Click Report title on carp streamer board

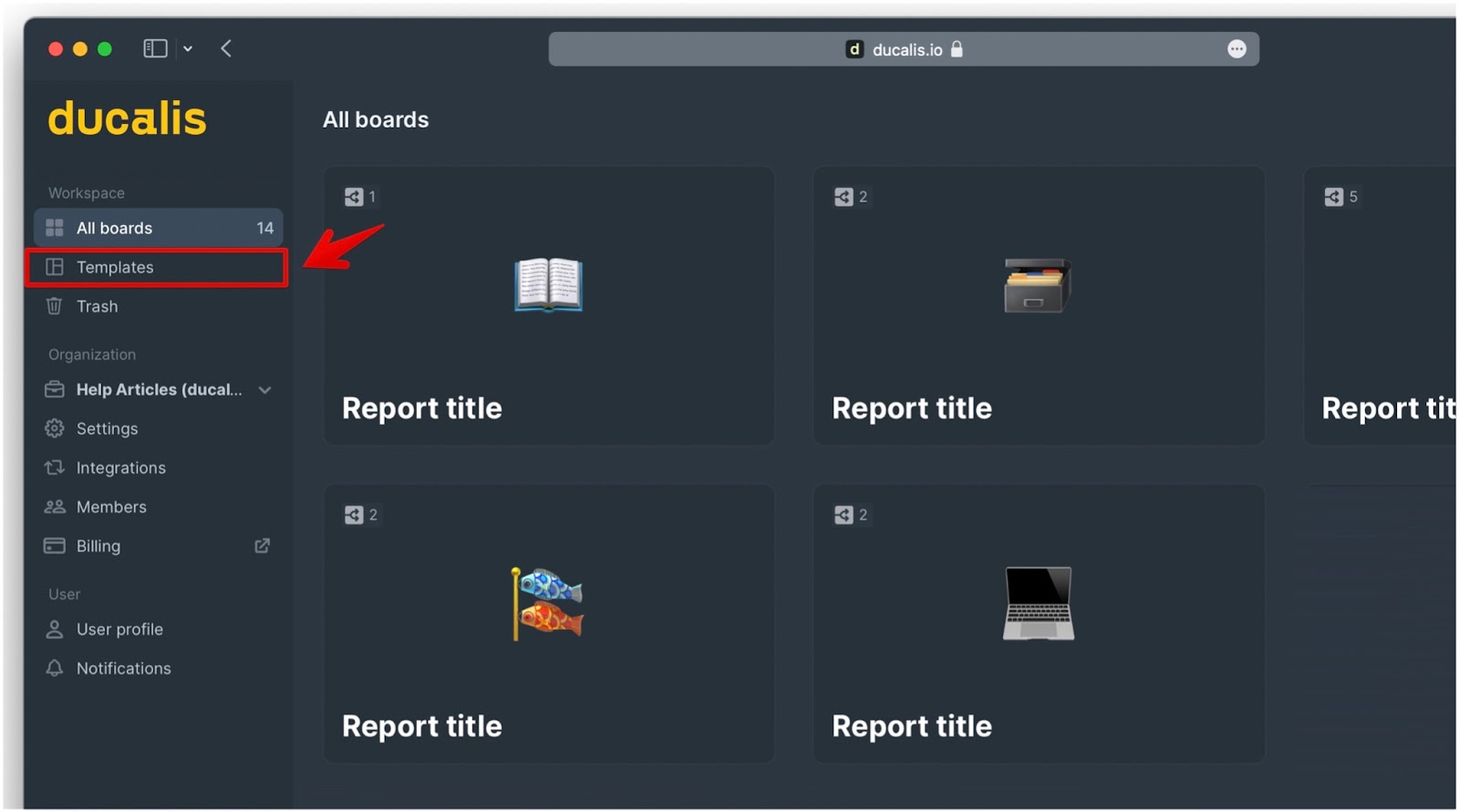422,726
